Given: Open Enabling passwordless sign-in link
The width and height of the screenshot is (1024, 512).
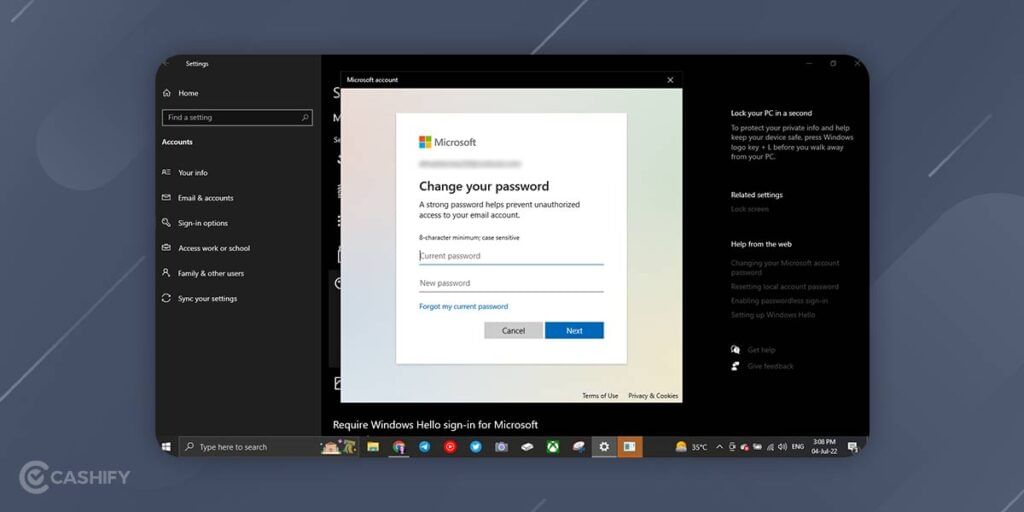Looking at the screenshot, I should pyautogui.click(x=779, y=301).
